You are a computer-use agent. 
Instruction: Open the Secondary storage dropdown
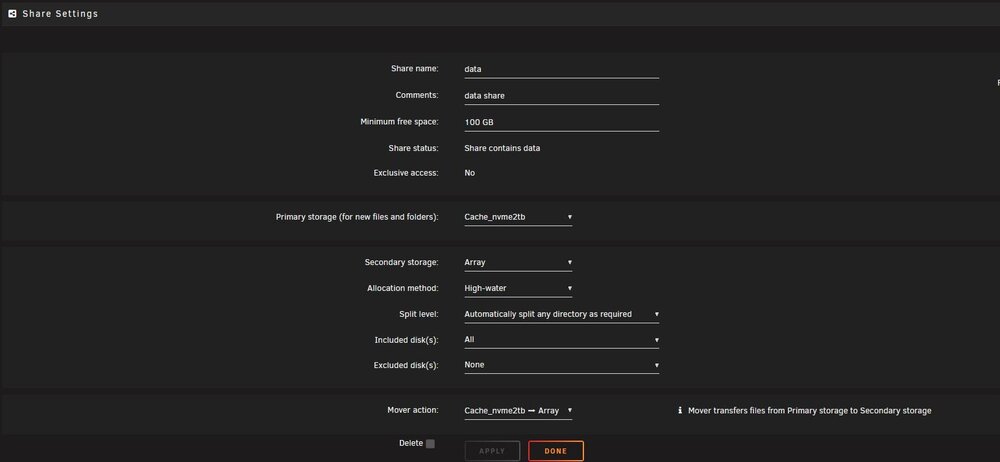pyautogui.click(x=518, y=262)
